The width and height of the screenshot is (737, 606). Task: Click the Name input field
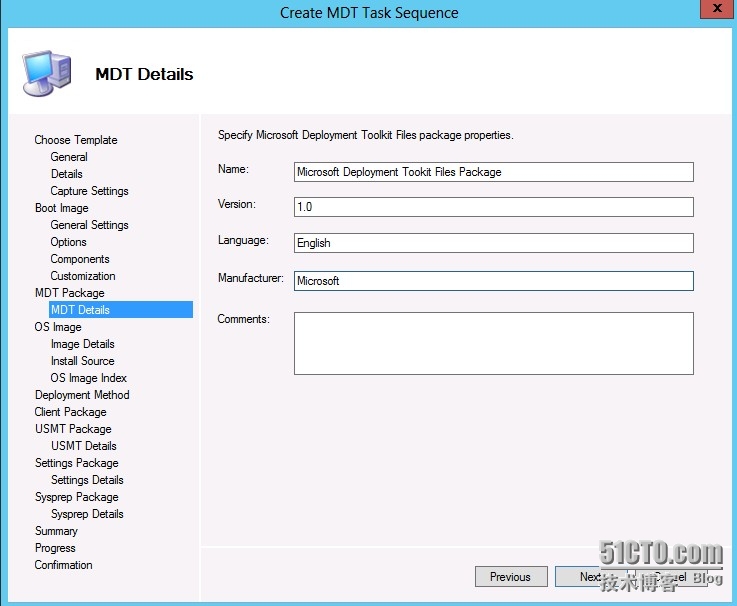coord(494,172)
